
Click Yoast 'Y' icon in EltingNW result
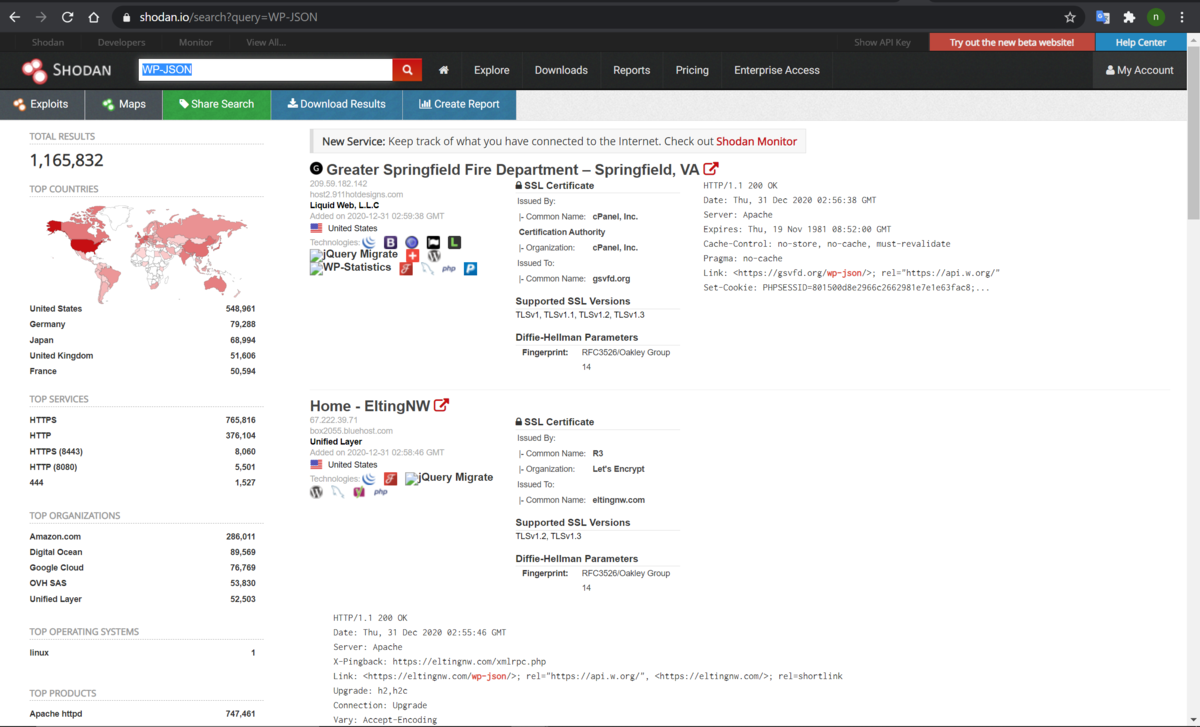[359, 492]
